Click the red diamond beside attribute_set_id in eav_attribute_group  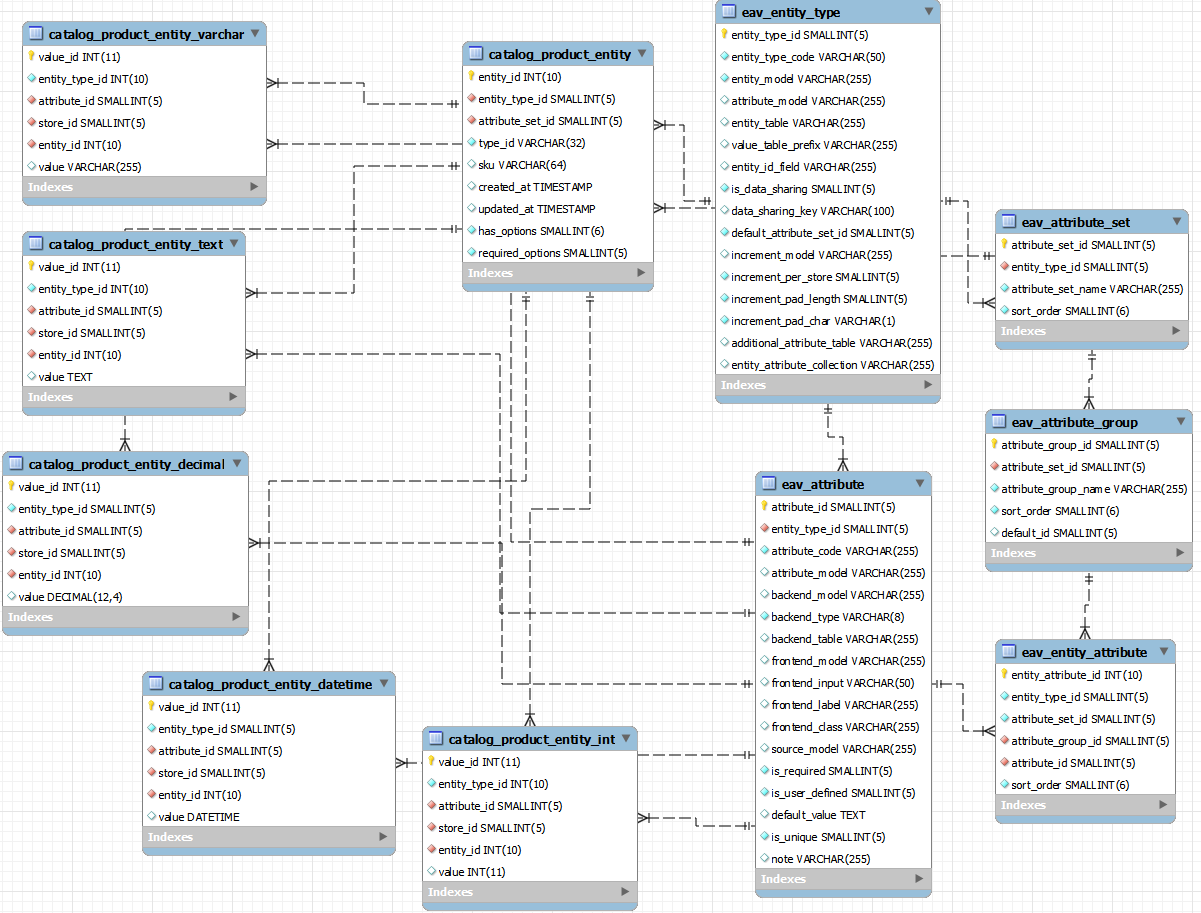(994, 467)
